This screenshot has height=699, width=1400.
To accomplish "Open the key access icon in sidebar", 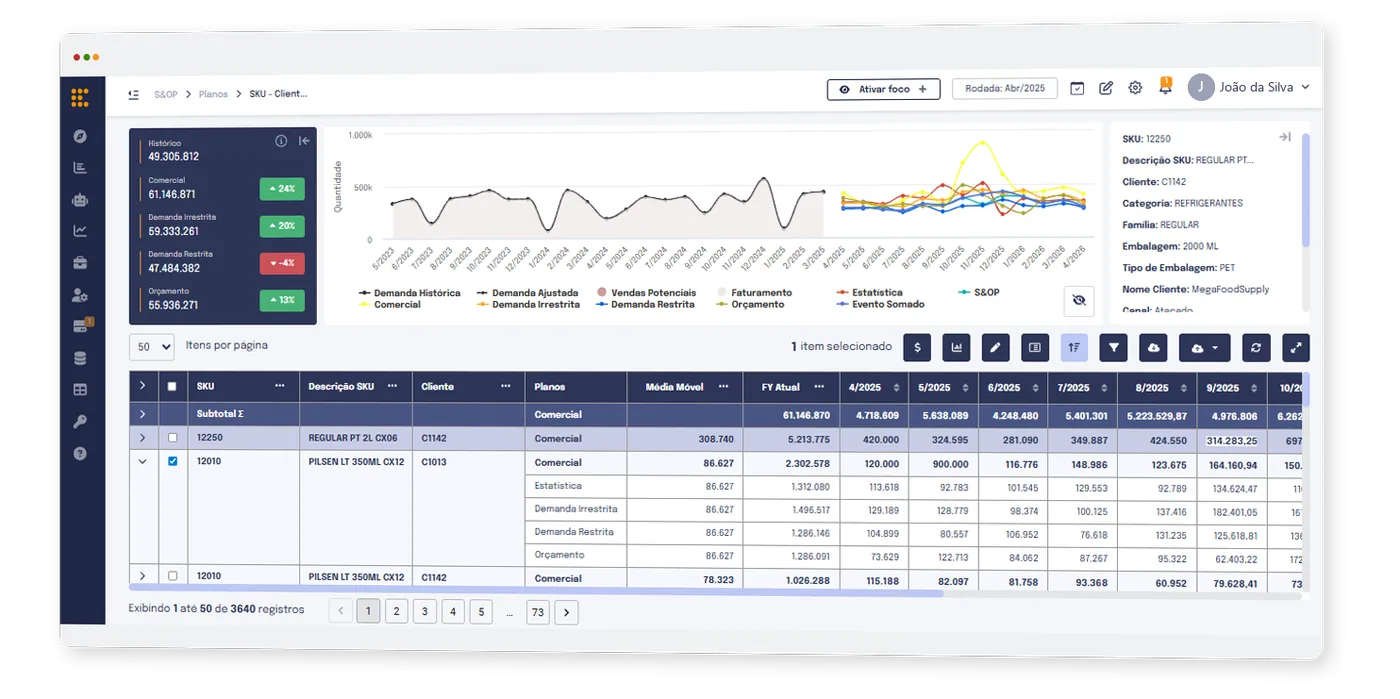I will pyautogui.click(x=80, y=421).
